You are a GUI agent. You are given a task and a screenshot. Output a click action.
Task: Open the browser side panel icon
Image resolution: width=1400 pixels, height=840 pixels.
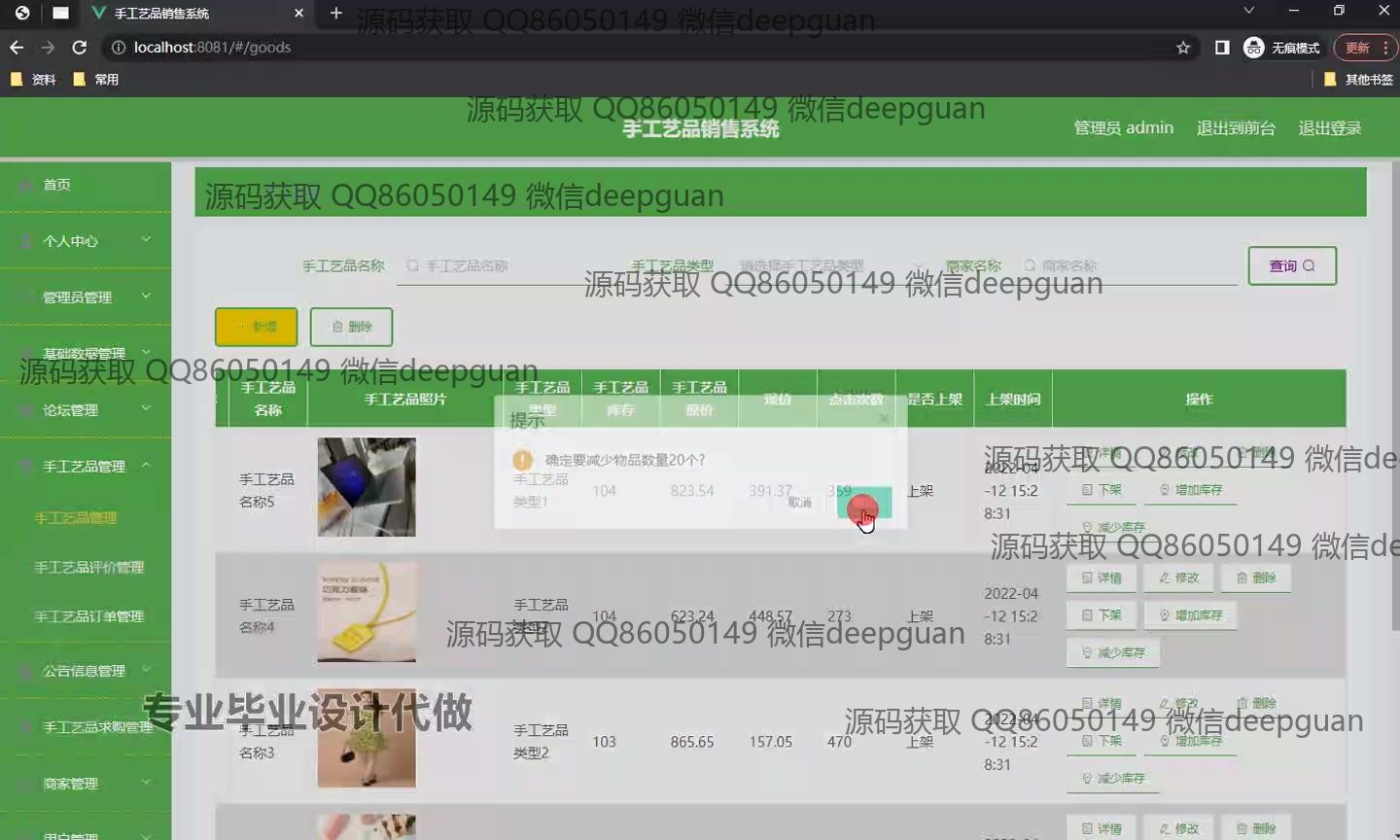1222,48
